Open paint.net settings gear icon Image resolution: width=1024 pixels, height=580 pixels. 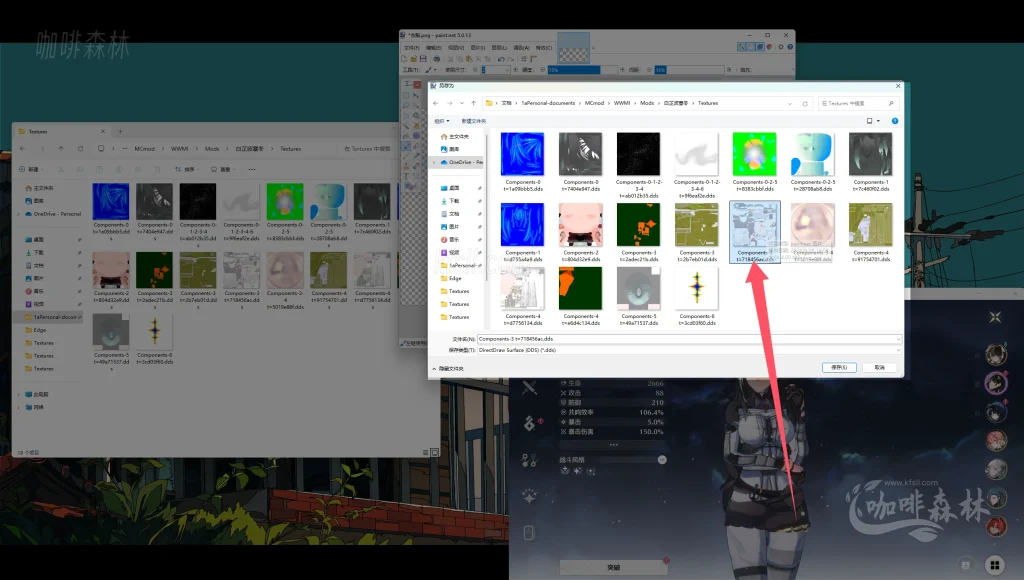tap(780, 47)
